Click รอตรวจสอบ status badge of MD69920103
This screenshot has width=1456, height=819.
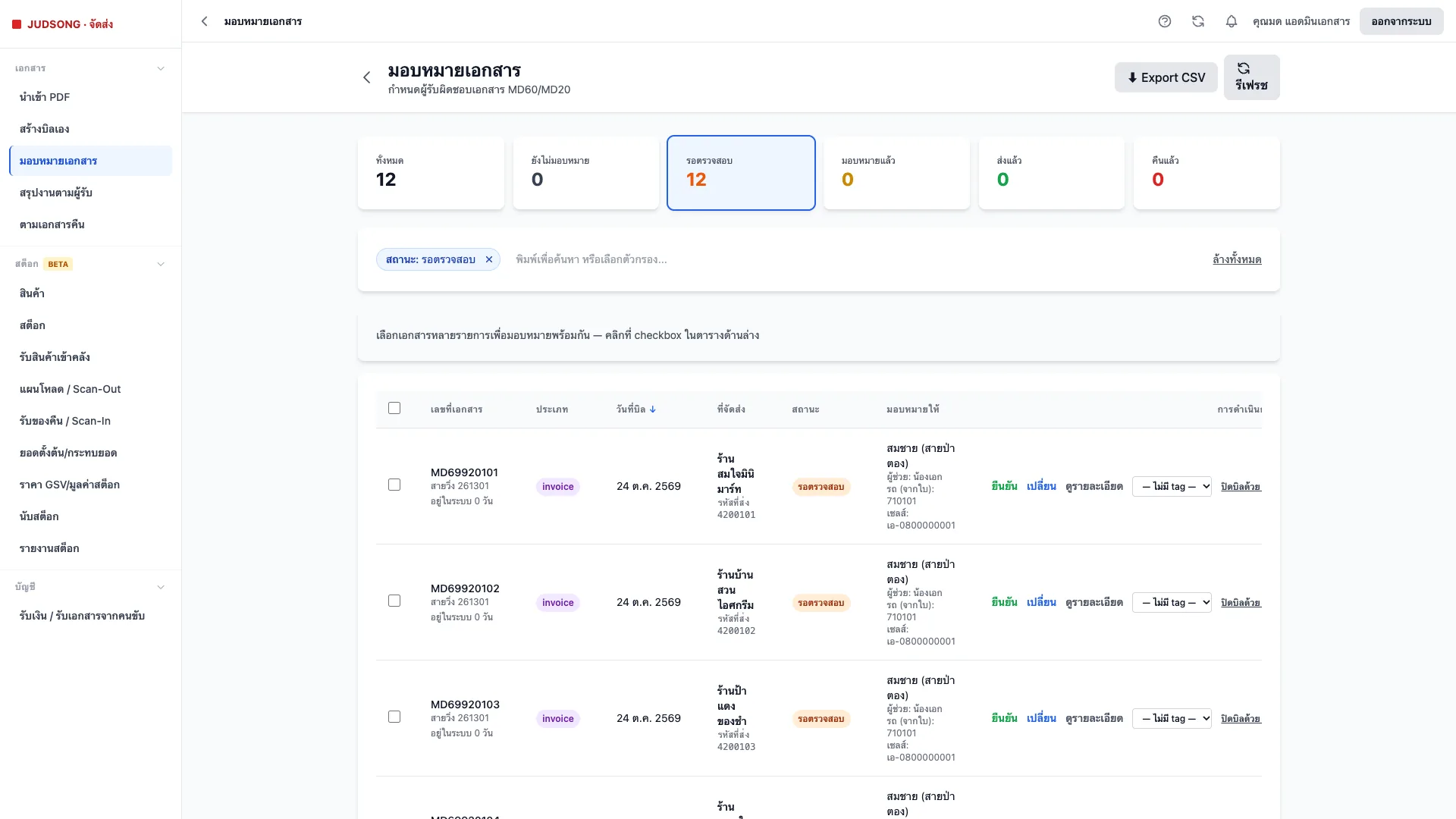pyautogui.click(x=821, y=719)
